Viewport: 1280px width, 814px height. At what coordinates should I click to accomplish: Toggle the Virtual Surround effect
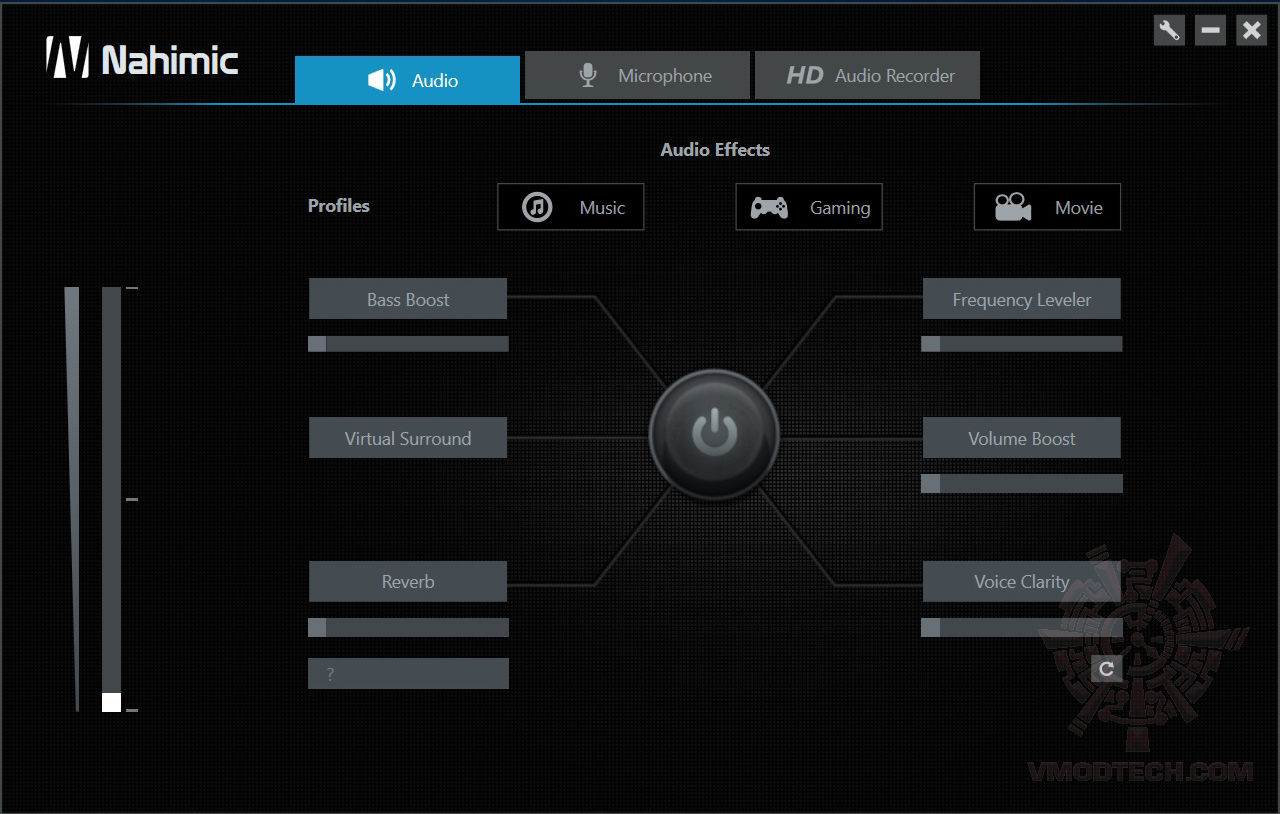pyautogui.click(x=408, y=438)
